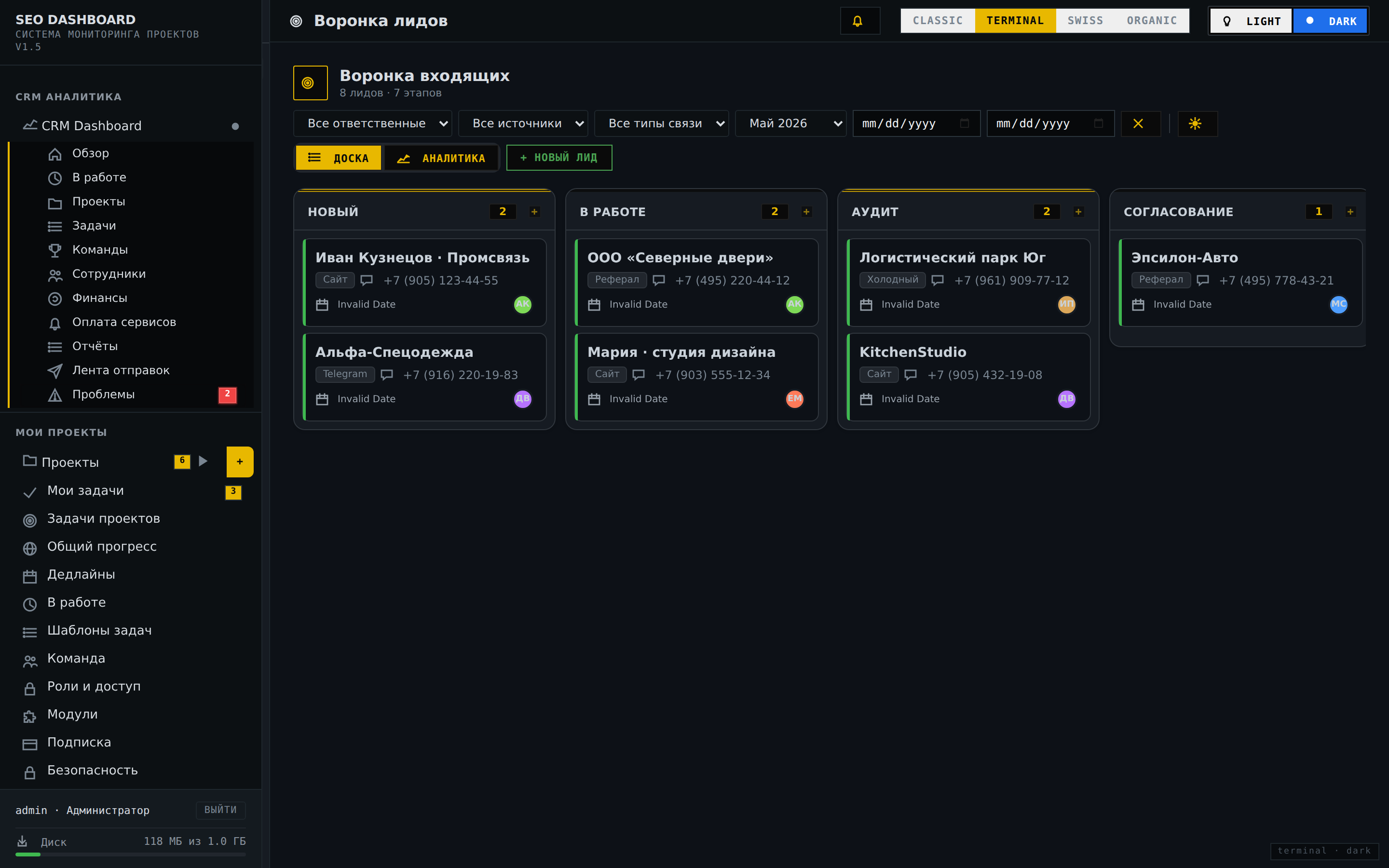Viewport: 1389px width, 868px height.
Task: Open the Все типы связи dropdown
Action: pos(661,123)
